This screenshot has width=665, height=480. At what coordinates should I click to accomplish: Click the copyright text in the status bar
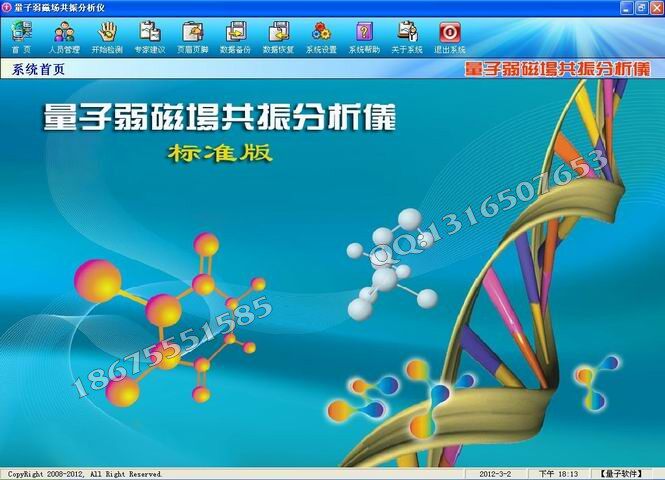(x=85, y=473)
